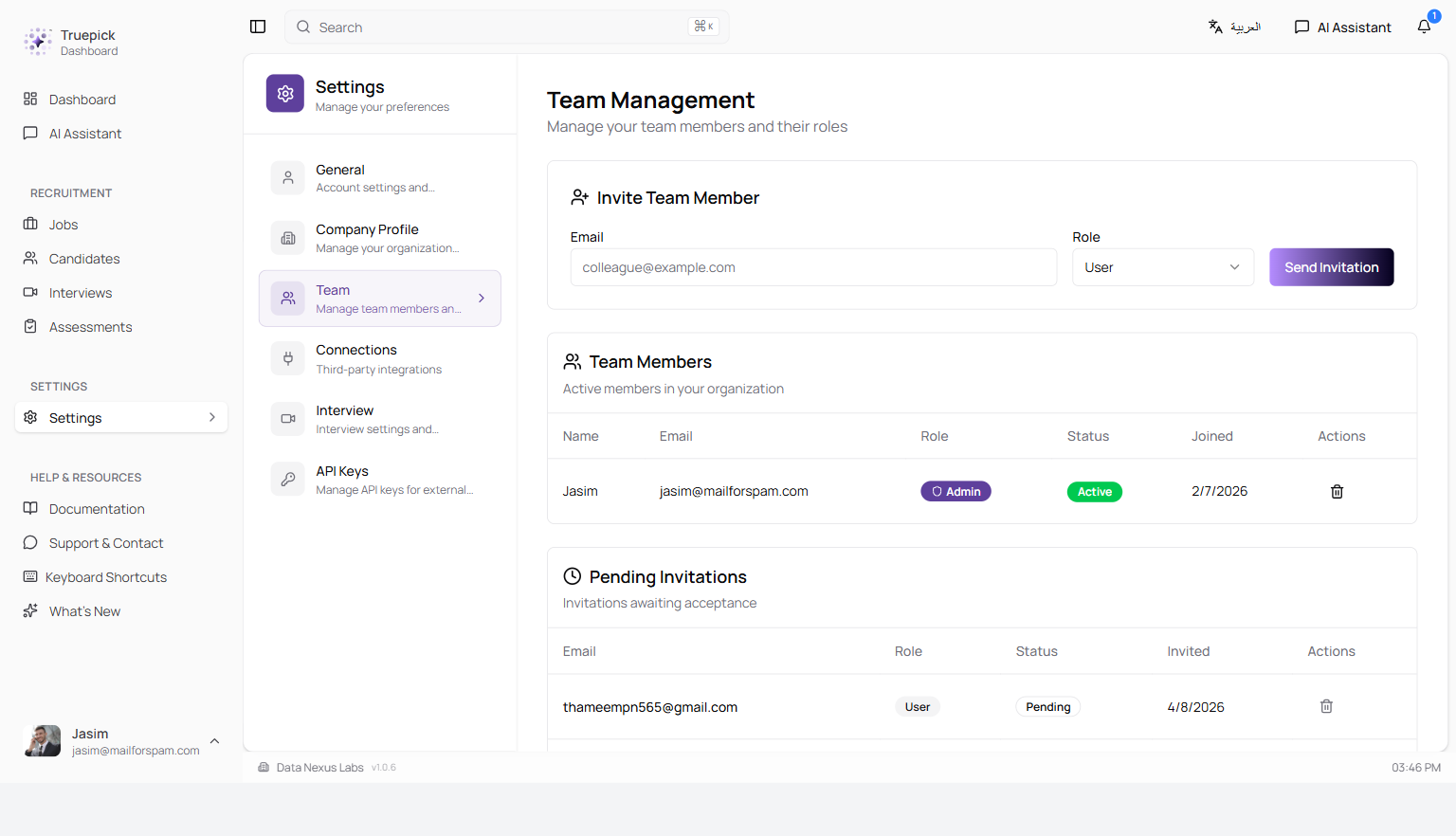The height and width of the screenshot is (836, 1456).
Task: Open AI Assistant from top bar
Action: (1343, 27)
